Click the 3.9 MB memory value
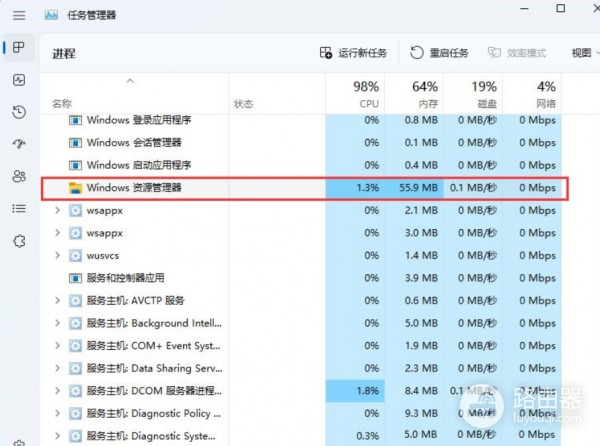Viewport: 600px width, 446px height. [421, 278]
